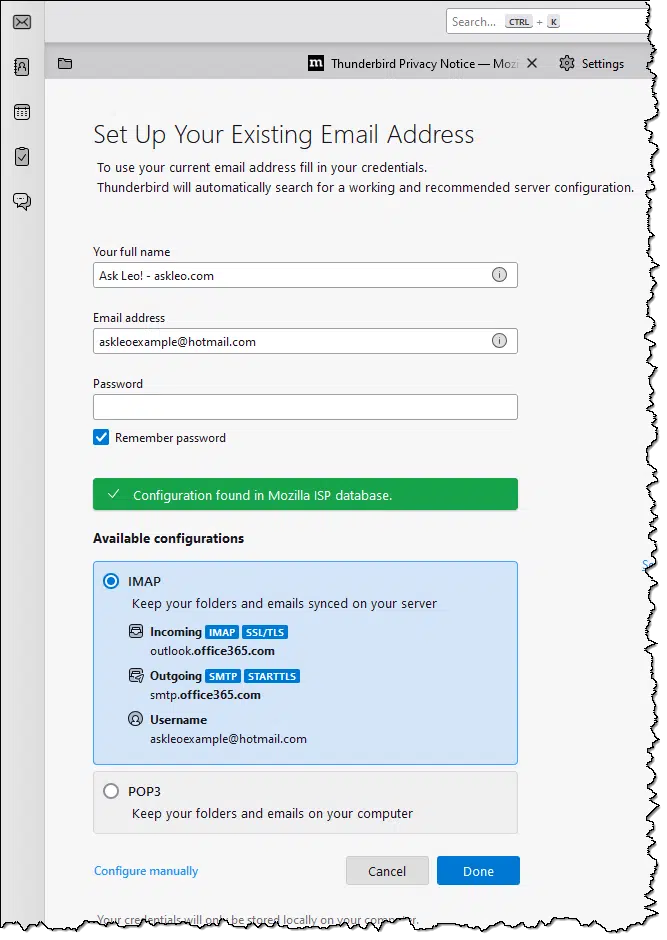Click 'Keep your folders and emails synced on your server'
The image size is (667, 940).
click(285, 604)
